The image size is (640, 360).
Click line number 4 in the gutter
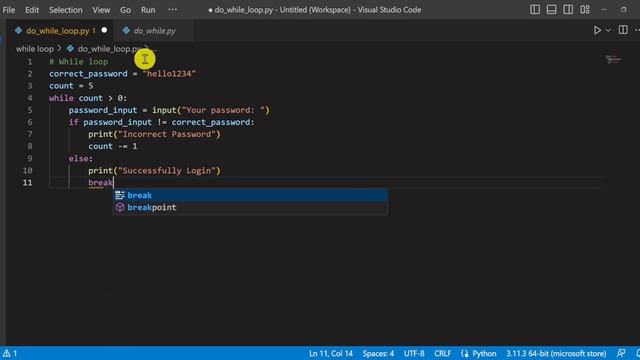coord(29,98)
